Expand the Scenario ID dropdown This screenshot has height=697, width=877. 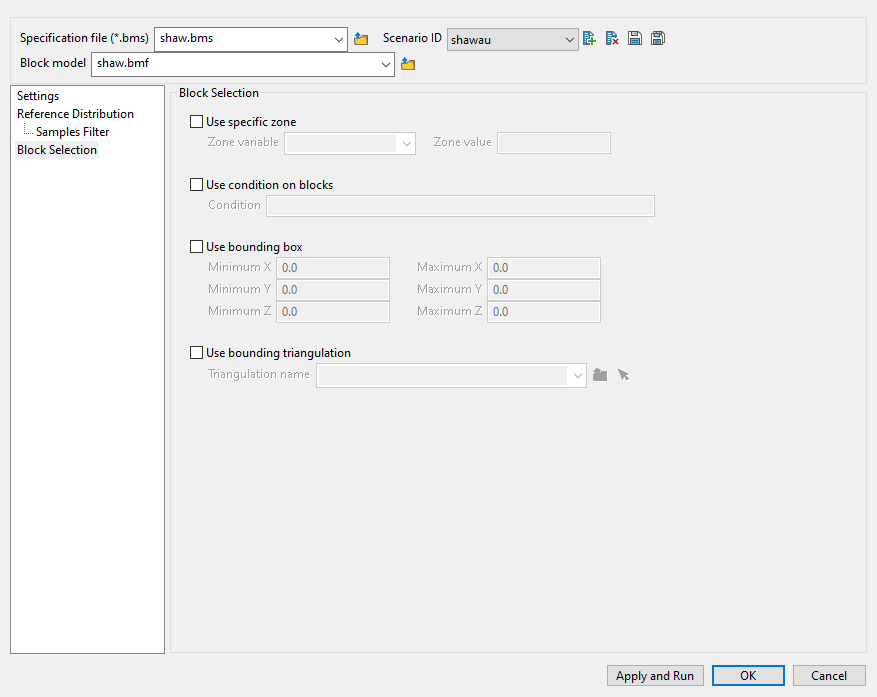point(568,39)
